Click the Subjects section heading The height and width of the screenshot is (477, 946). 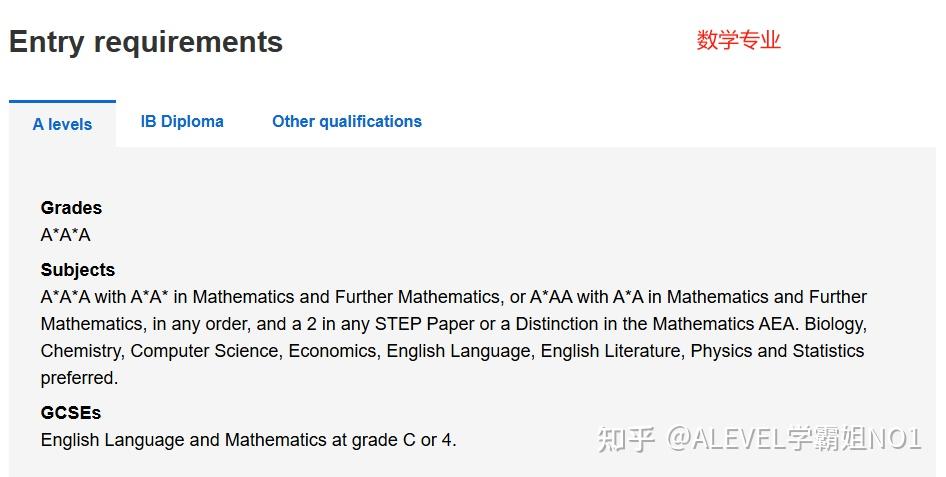(78, 270)
